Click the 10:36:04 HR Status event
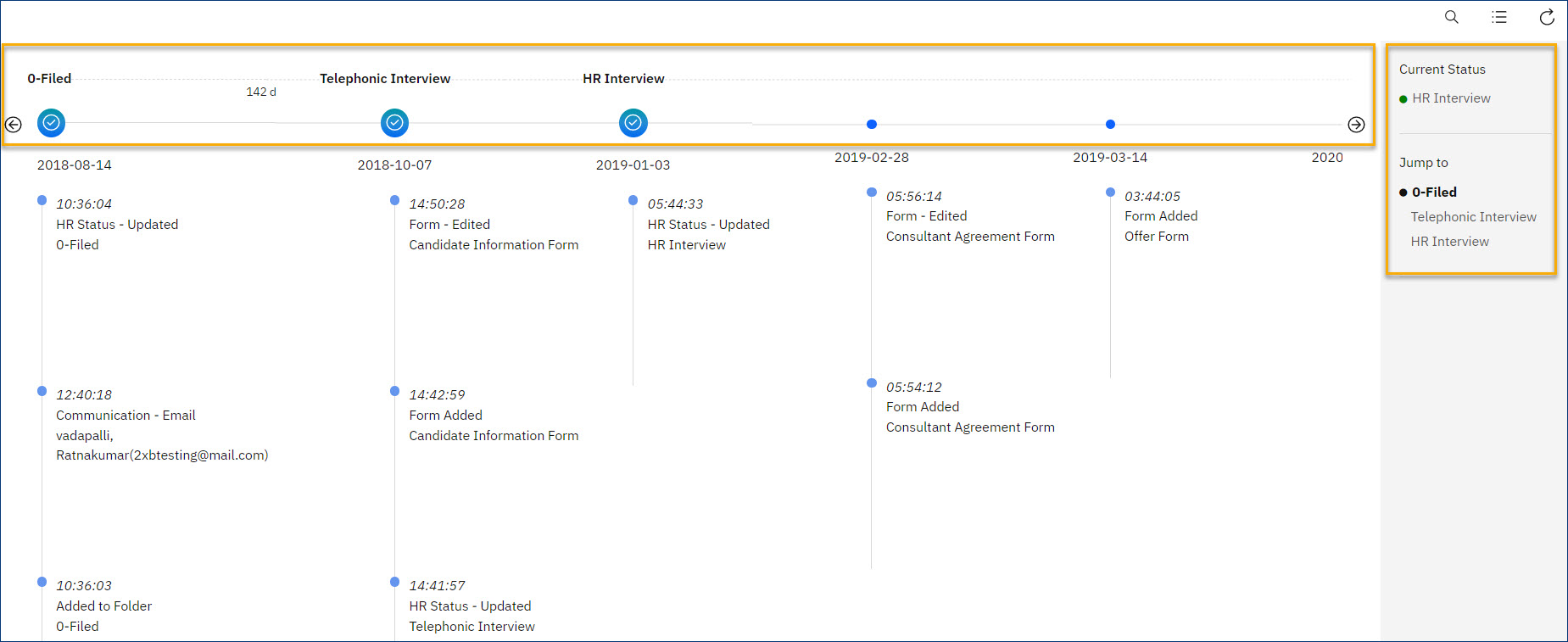Screen dimensions: 1568x642 click(117, 225)
